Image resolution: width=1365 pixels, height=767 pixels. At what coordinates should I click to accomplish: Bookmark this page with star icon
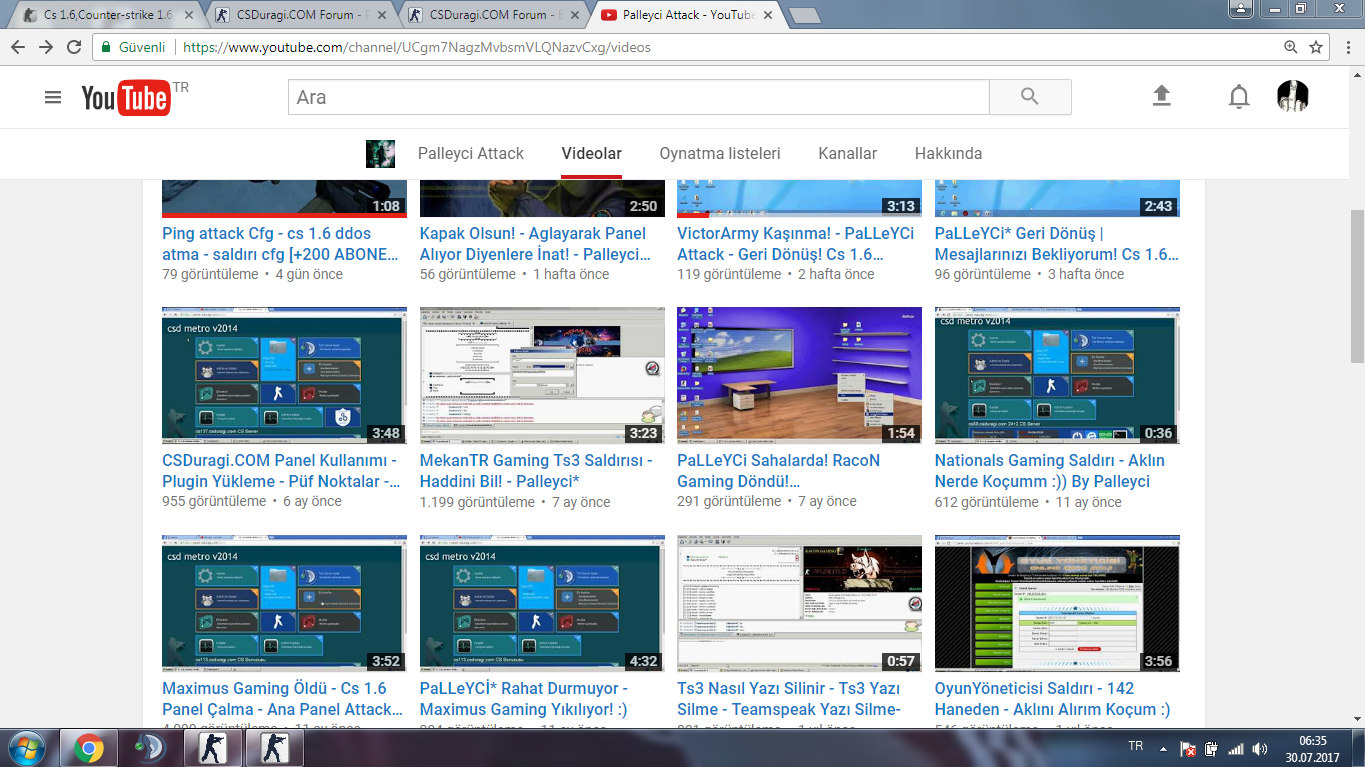1316,47
